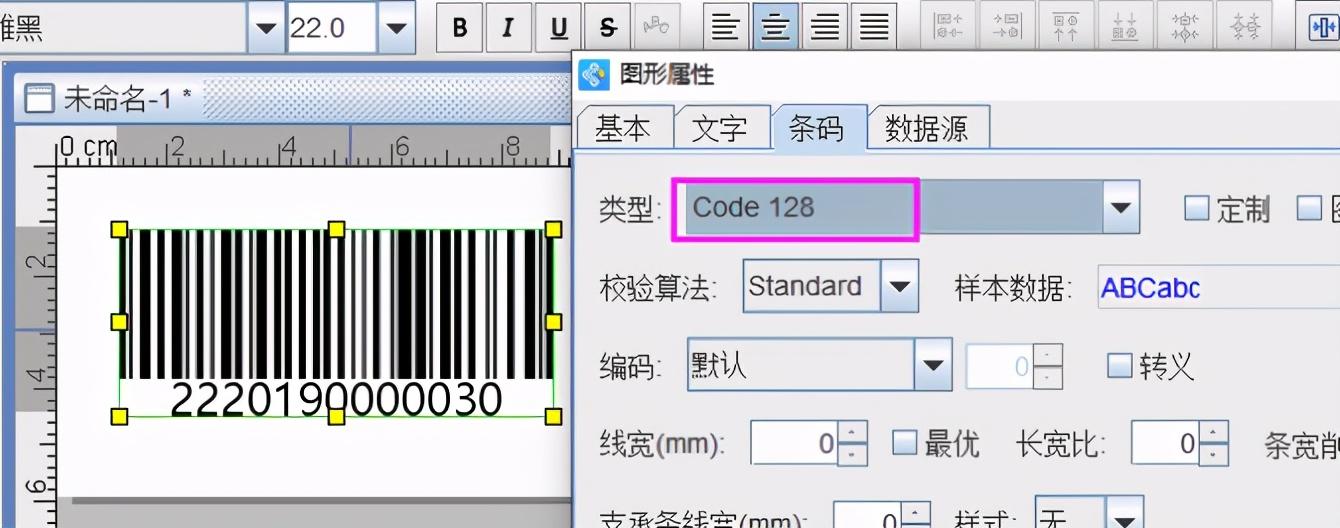Enable the 定制 checkbox

point(1197,208)
